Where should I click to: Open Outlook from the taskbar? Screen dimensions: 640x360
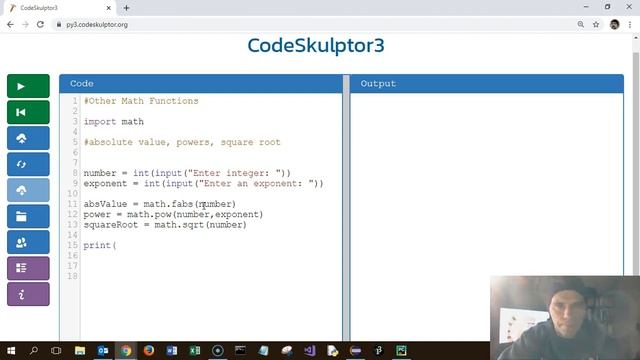tap(103, 351)
